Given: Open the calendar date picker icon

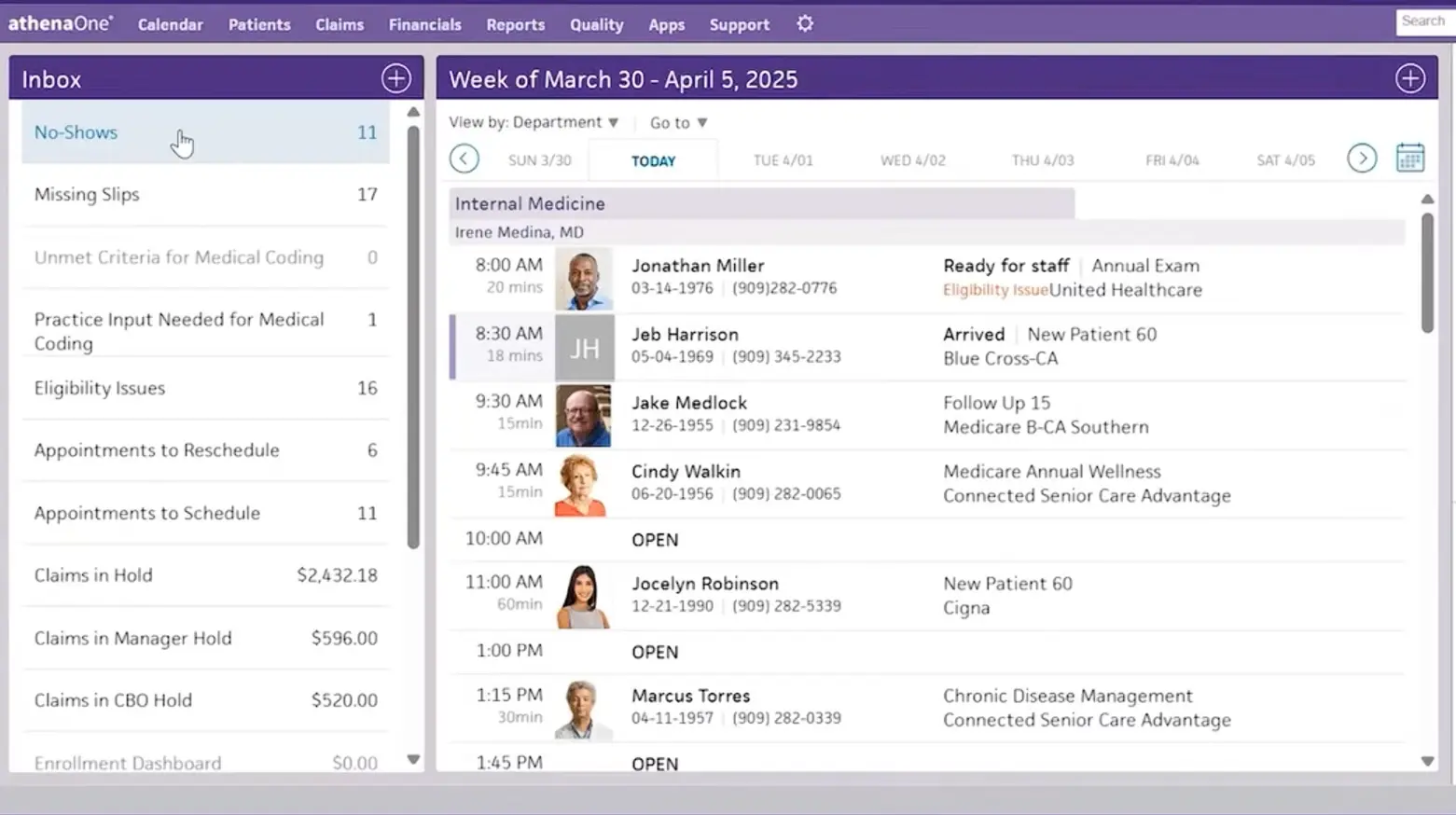Looking at the screenshot, I should pos(1410,158).
